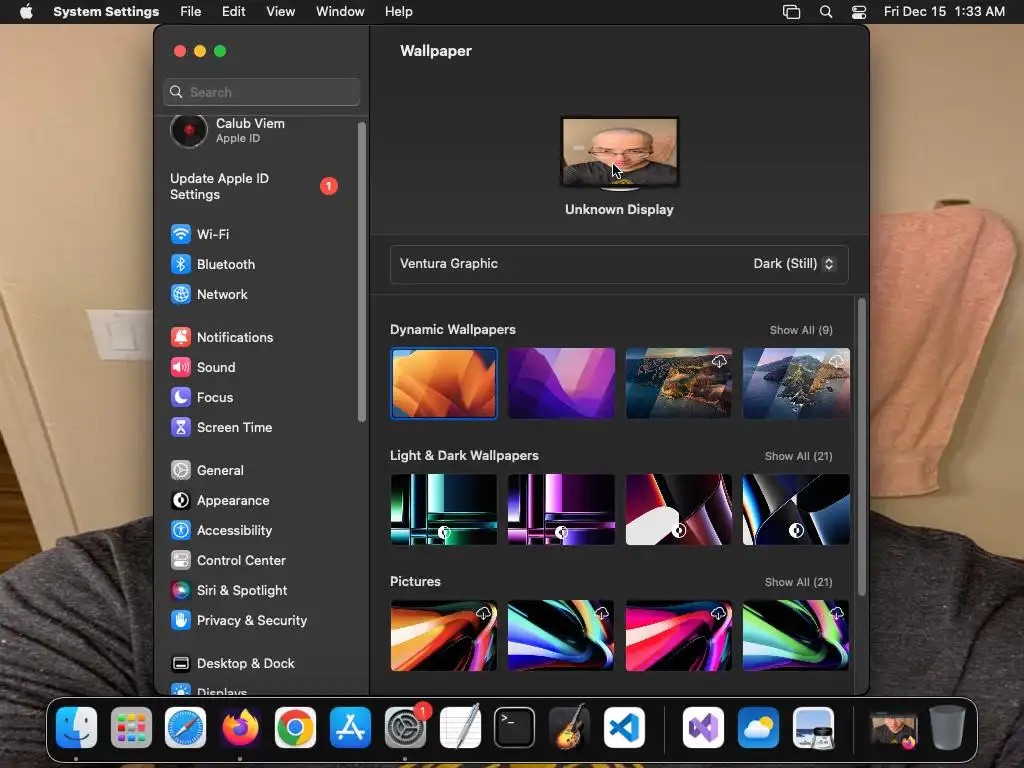Viewport: 1024px width, 768px height.
Task: Open Trash in the Dock
Action: point(948,728)
